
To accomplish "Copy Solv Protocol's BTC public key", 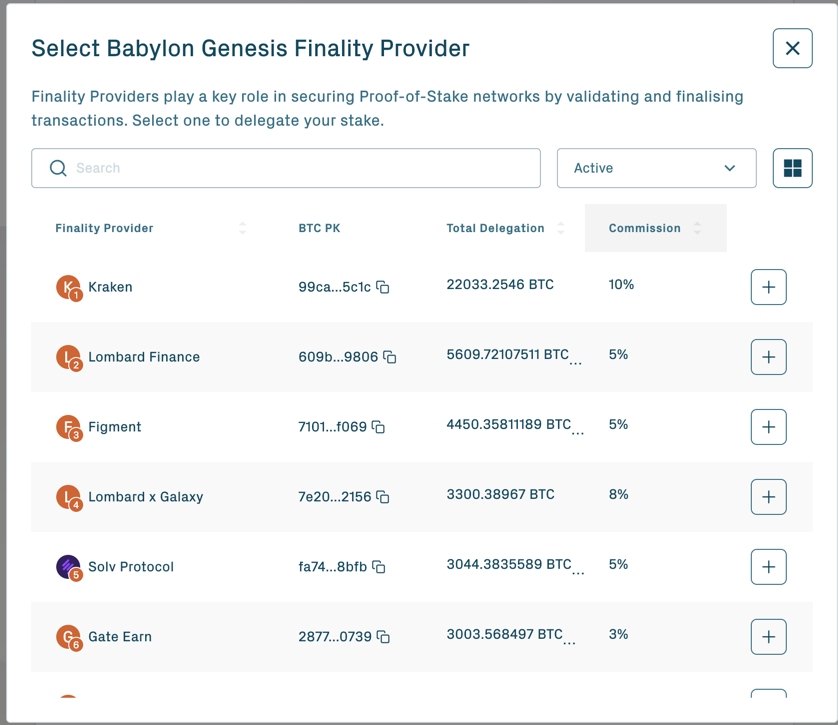I will point(380,567).
